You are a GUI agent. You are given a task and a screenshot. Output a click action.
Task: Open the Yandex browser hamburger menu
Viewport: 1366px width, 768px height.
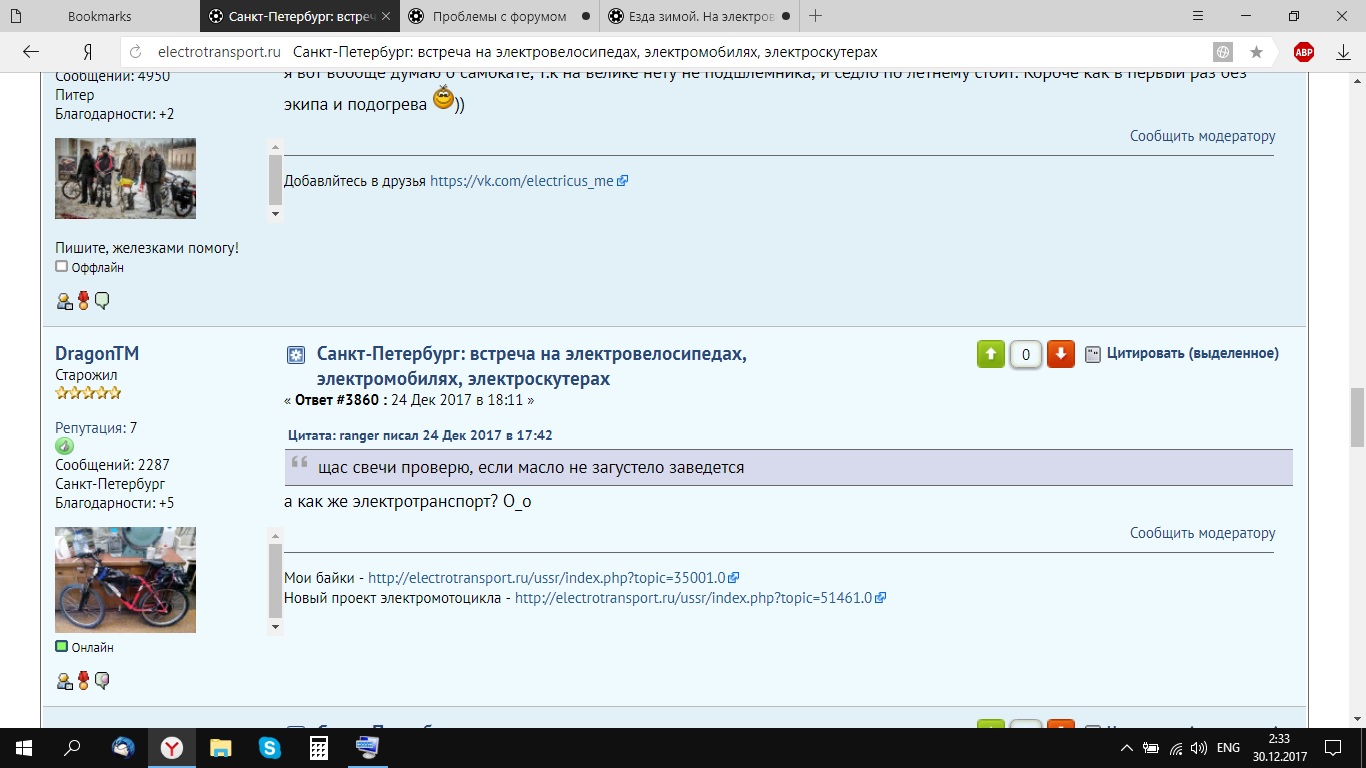point(1199,16)
